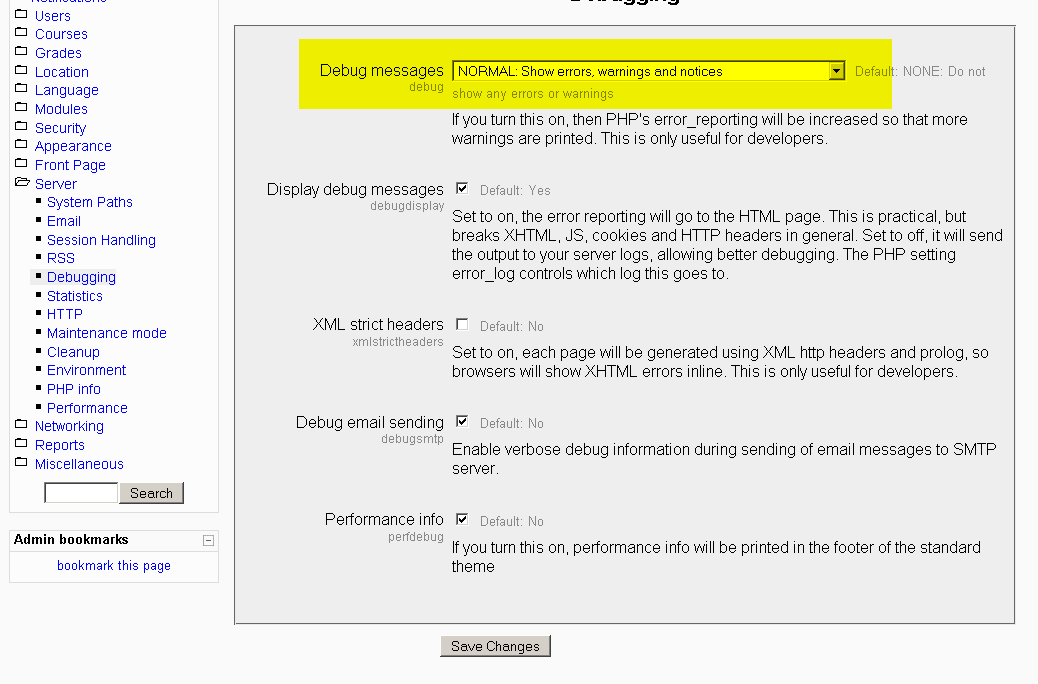Click the 'Admin bookmarks' block title

point(71,540)
